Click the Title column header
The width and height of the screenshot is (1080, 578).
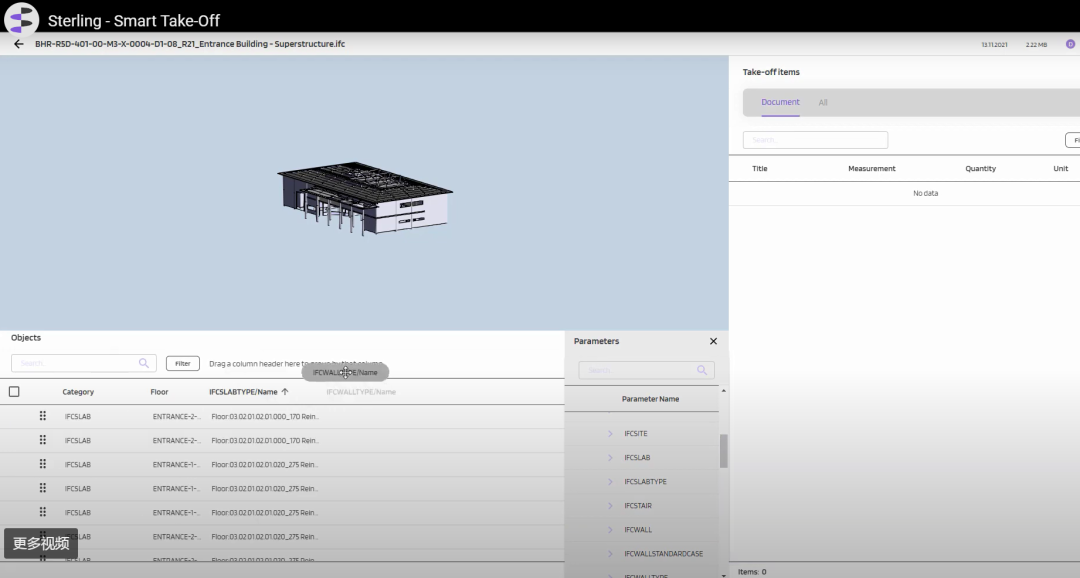(760, 169)
